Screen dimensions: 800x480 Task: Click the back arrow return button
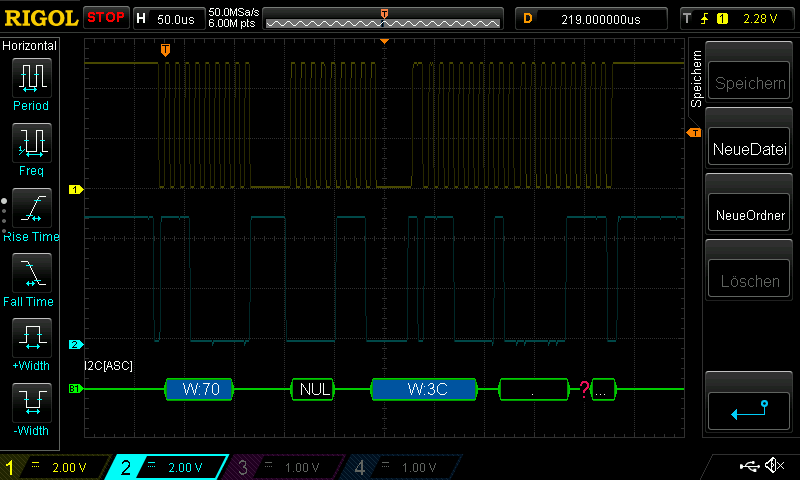pos(749,411)
